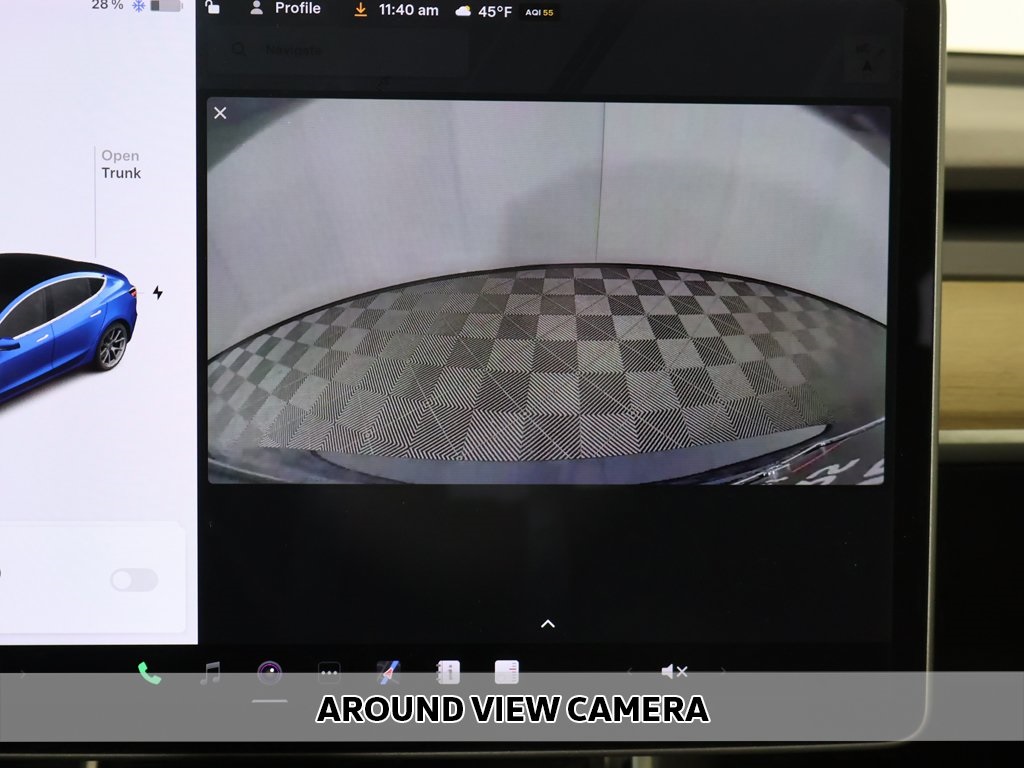The image size is (1024, 768).
Task: Toggle the switch in the bottom-left card
Action: point(134,580)
